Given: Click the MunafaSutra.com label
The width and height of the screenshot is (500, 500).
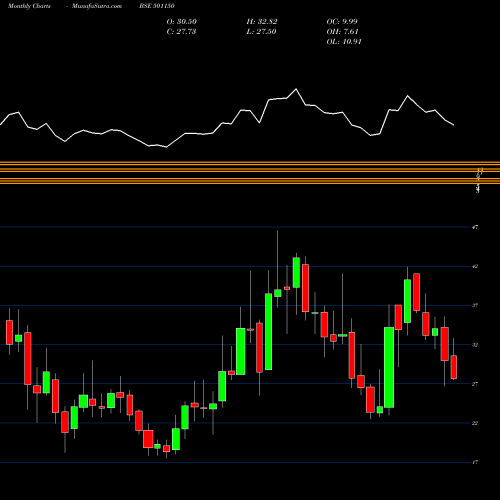Looking at the screenshot, I should click(x=97, y=6).
